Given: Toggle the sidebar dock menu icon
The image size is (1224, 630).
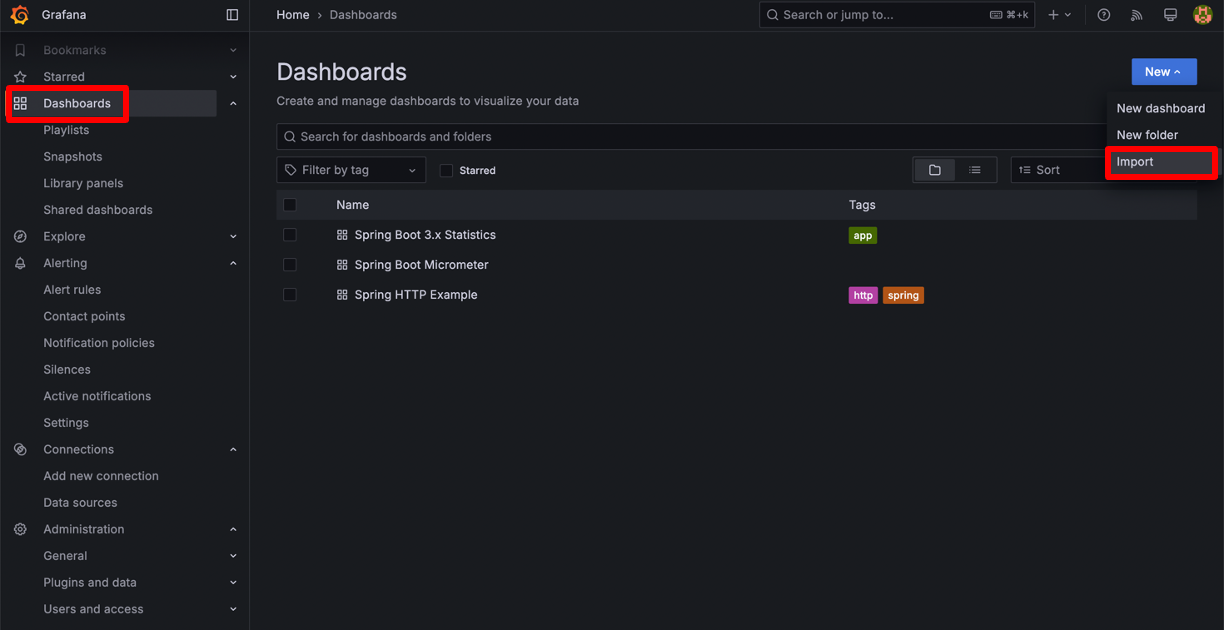Looking at the screenshot, I should [x=232, y=15].
